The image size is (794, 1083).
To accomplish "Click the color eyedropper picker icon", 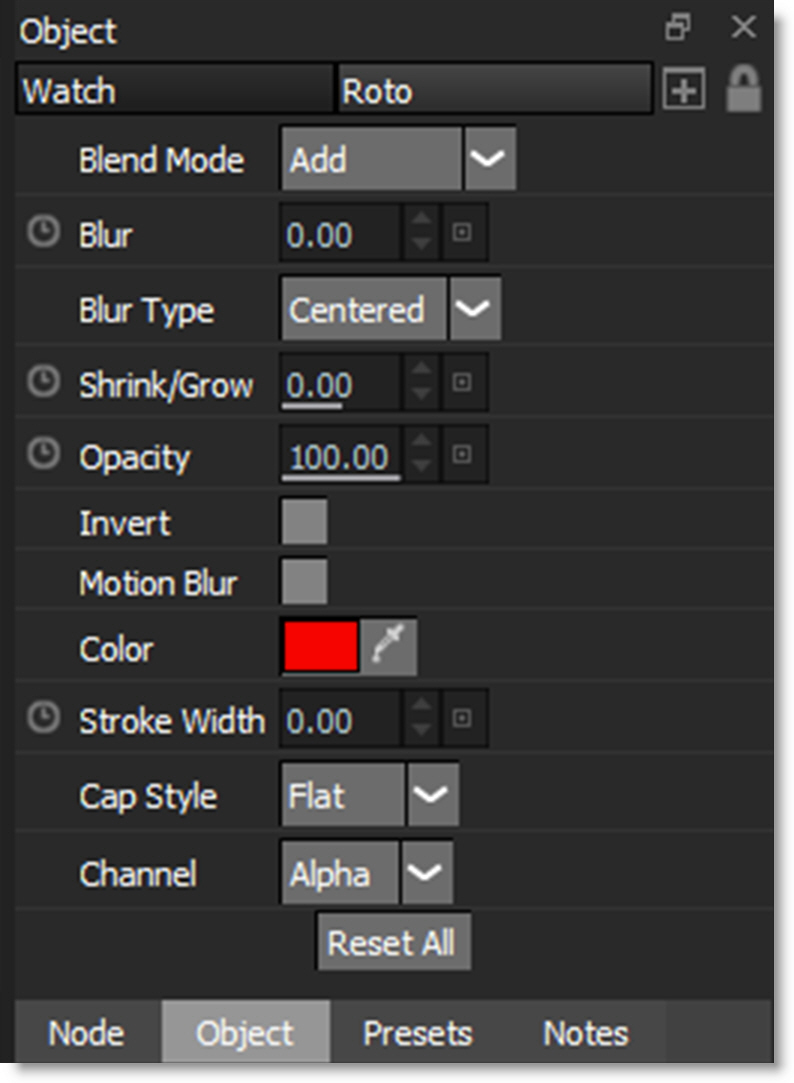I will click(389, 647).
